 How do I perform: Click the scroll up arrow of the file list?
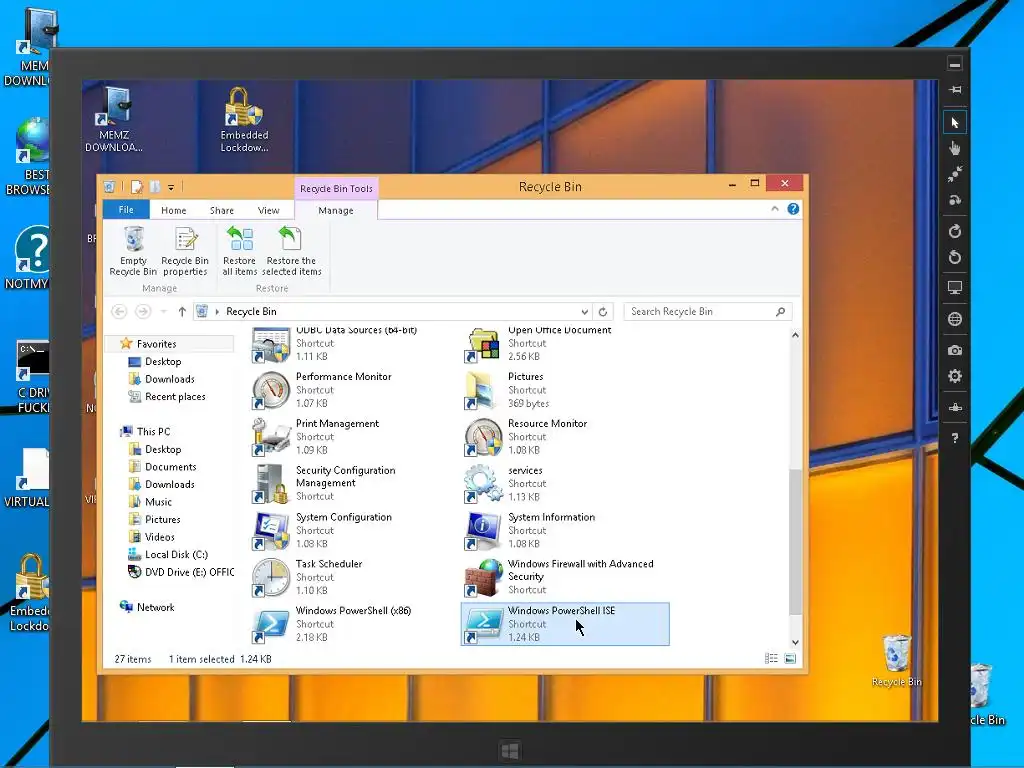pyautogui.click(x=795, y=335)
